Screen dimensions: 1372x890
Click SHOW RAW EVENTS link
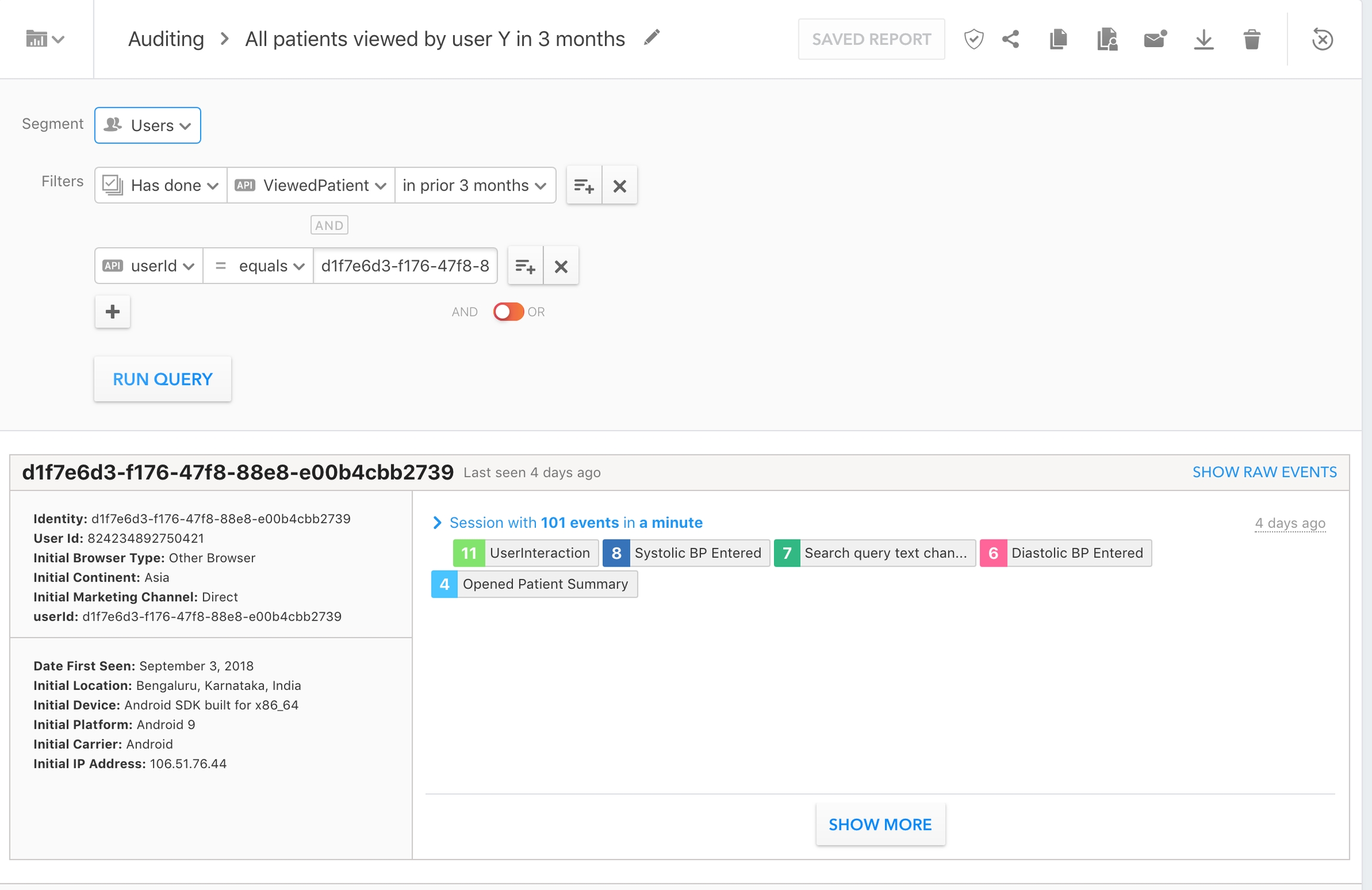pos(1264,472)
